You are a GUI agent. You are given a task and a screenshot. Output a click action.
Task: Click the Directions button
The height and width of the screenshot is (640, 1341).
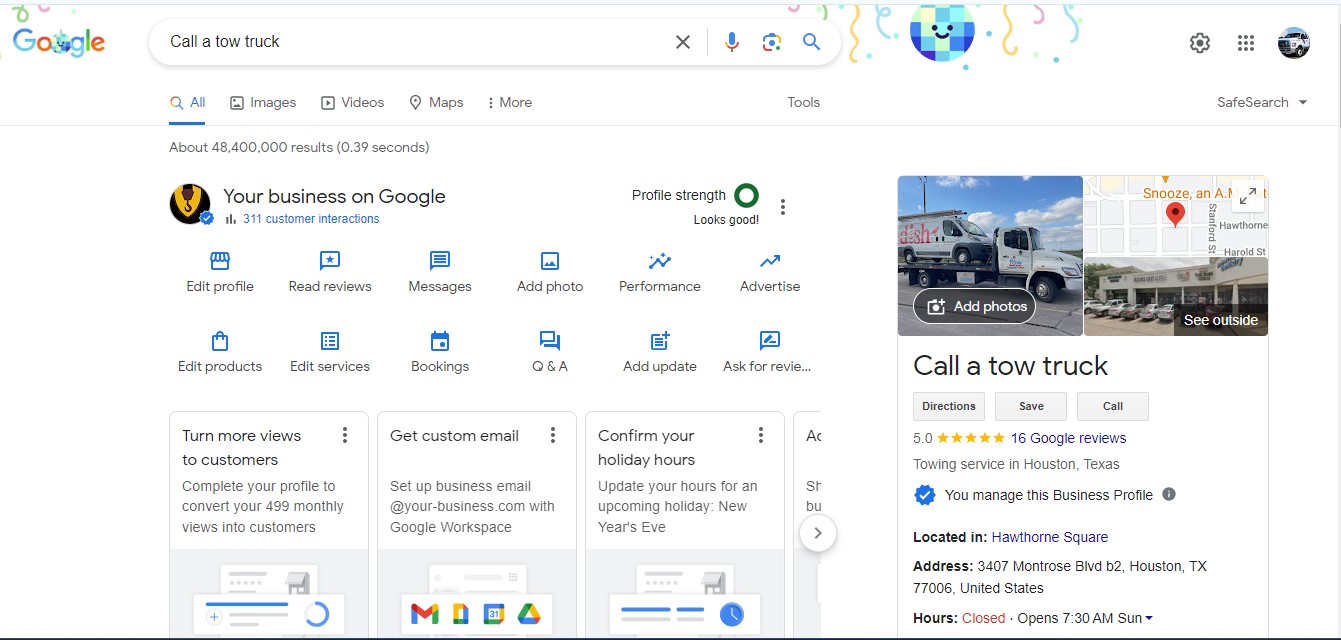(x=949, y=406)
